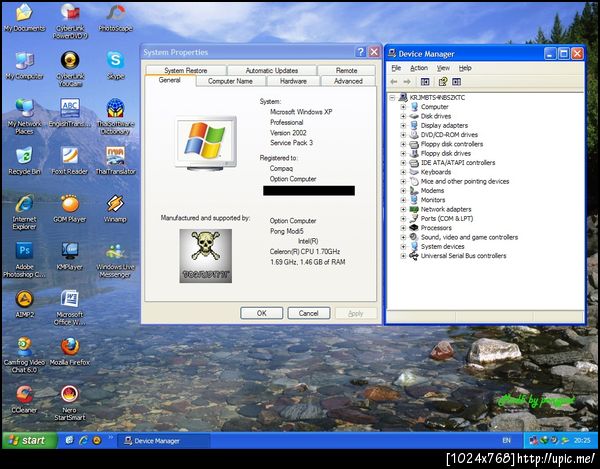Screen dimensions: 600x469
Task: Open GOM Player from desktop
Action: point(70,208)
